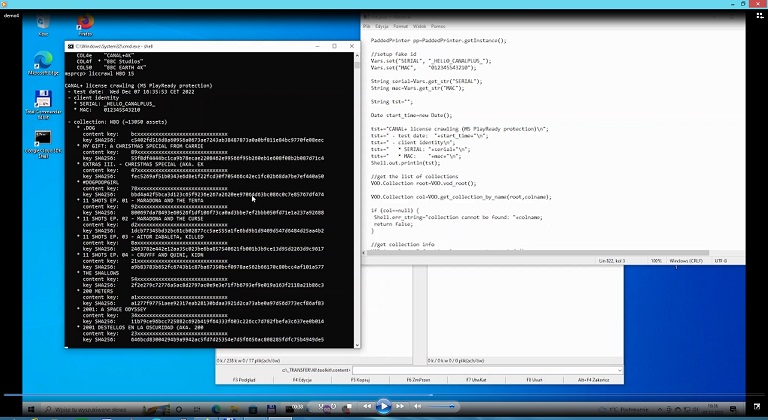
Task: Skip to next track in the player
Action: [400, 406]
